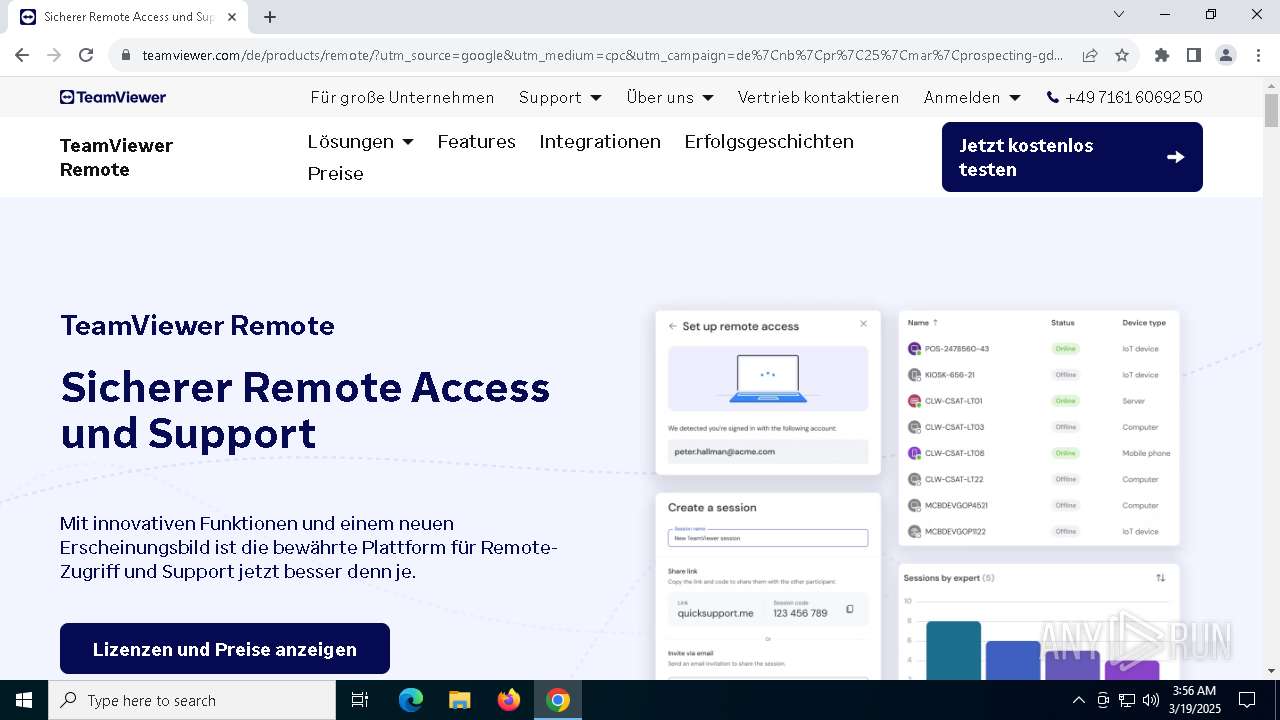The height and width of the screenshot is (720, 1280).
Task: Go to Integrationen page
Action: (x=600, y=142)
